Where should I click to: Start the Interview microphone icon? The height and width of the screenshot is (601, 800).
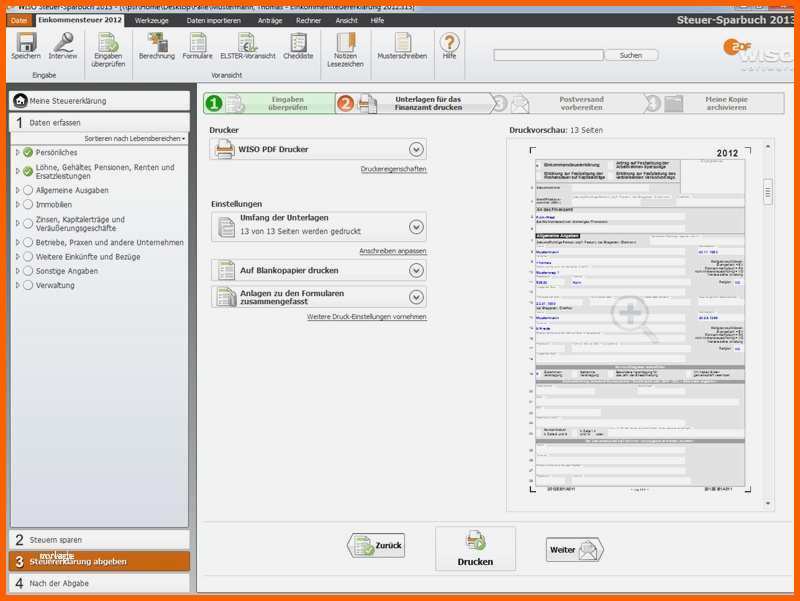click(63, 42)
